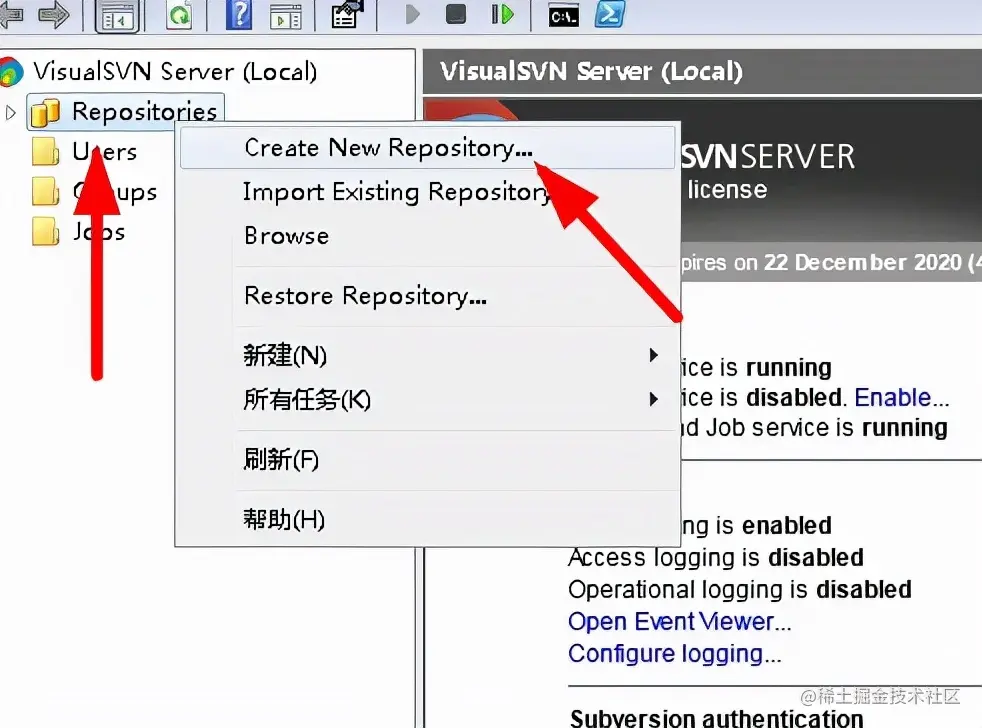This screenshot has height=728, width=982.
Task: Launch the PowerShell toolbar icon
Action: 609,14
